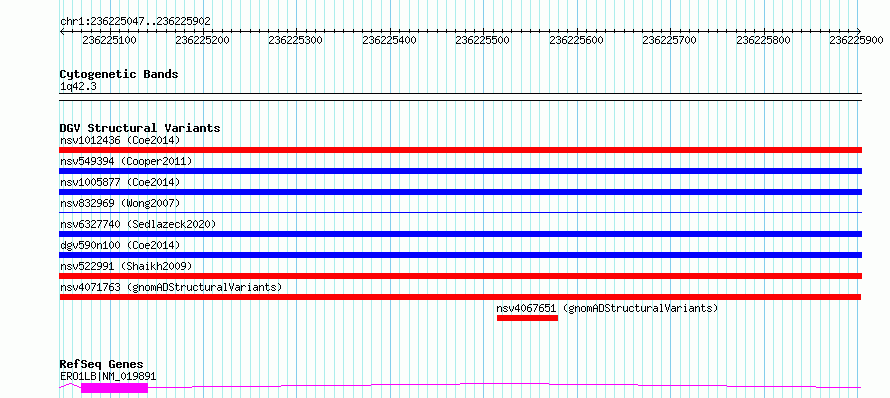Click the nsv1012436 (Coe2014) variant label
Image resolution: width=890 pixels, height=398 pixels.
click(120, 140)
